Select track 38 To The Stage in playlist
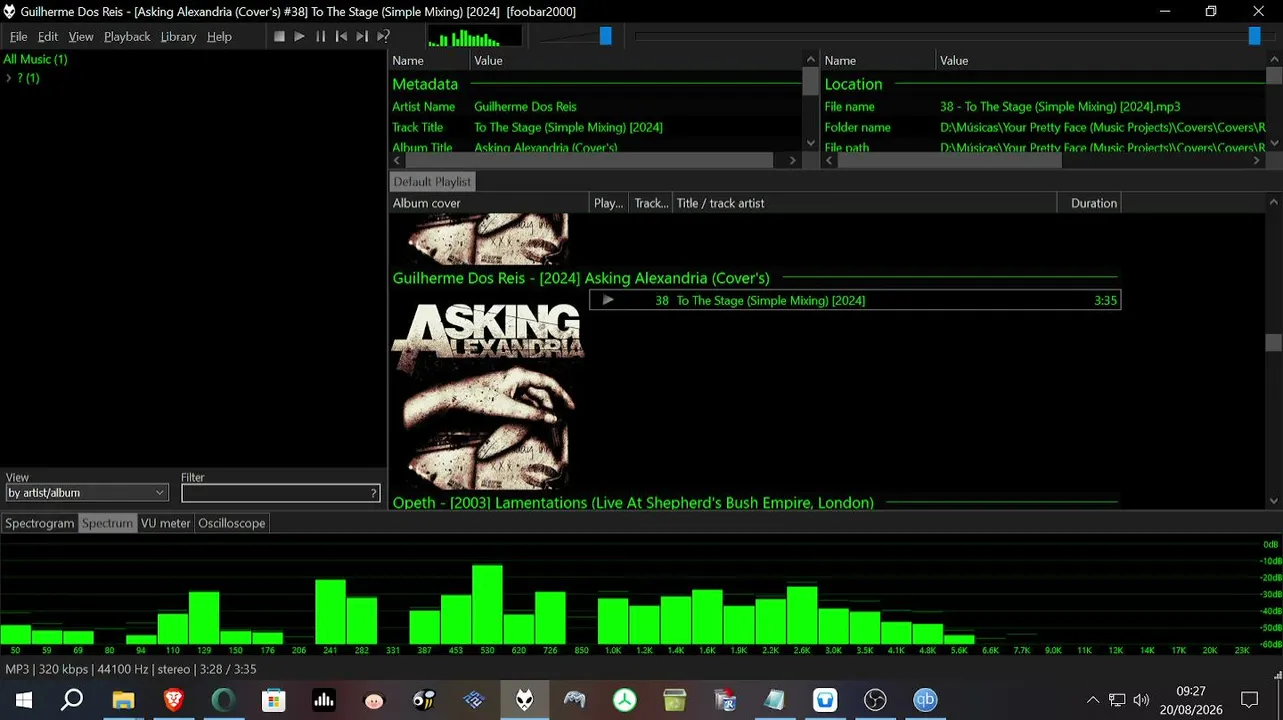 pos(855,300)
